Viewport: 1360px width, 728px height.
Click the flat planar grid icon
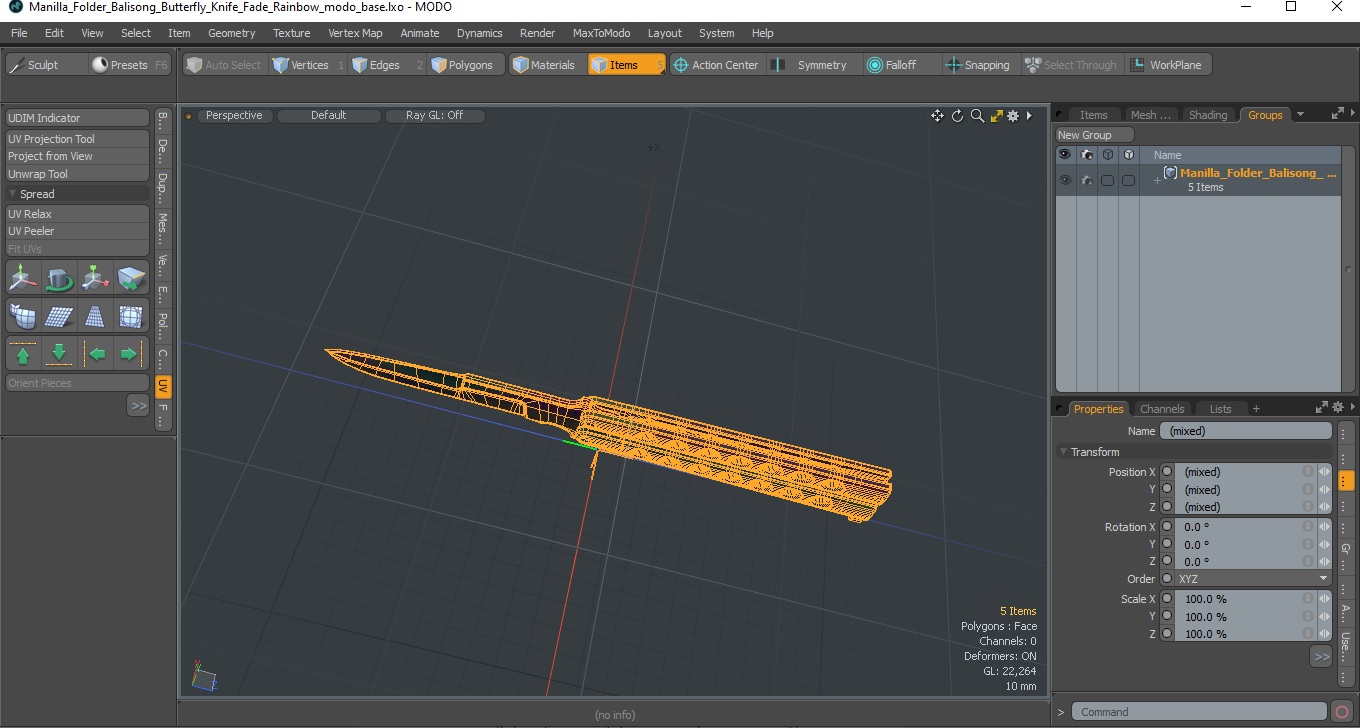click(59, 316)
